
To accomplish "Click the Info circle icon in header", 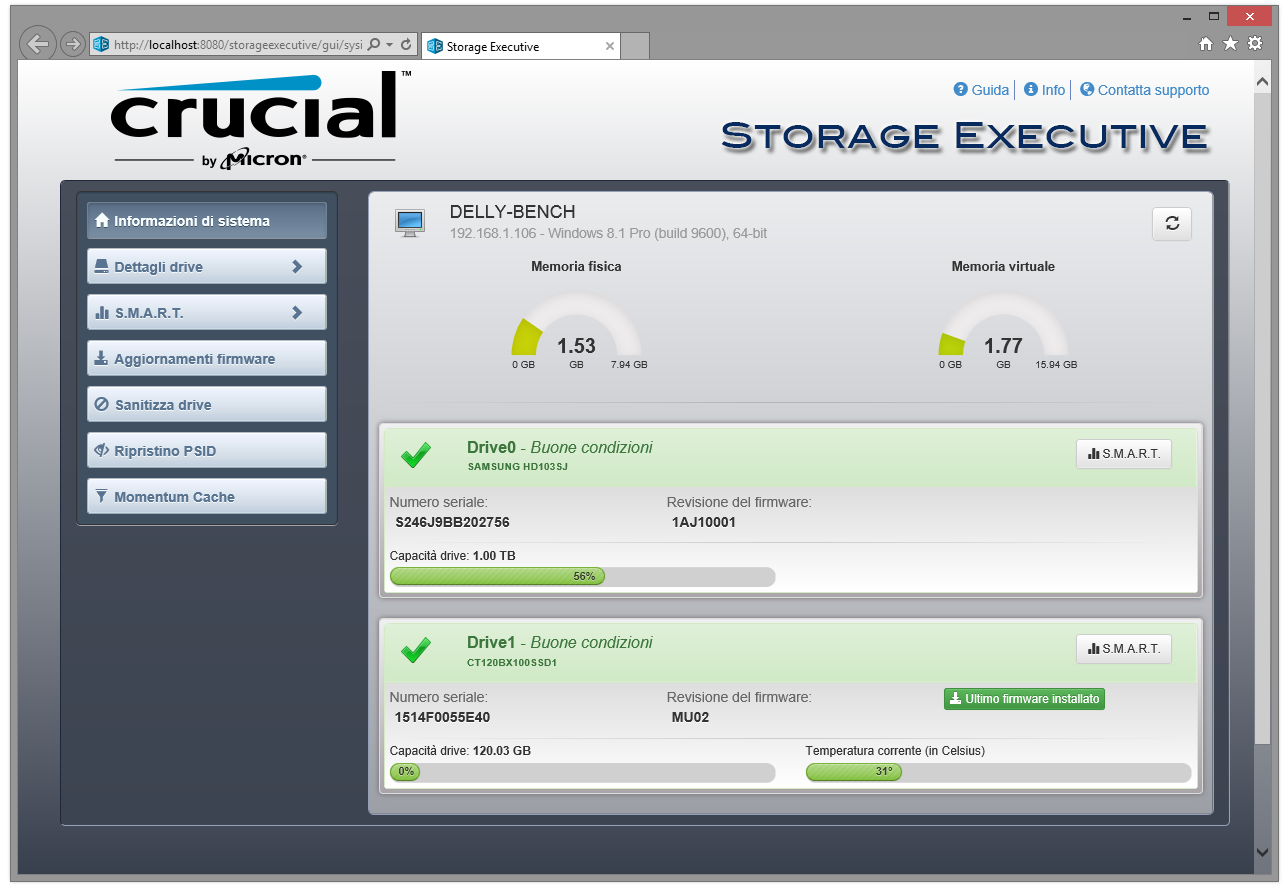I will (x=1030, y=89).
